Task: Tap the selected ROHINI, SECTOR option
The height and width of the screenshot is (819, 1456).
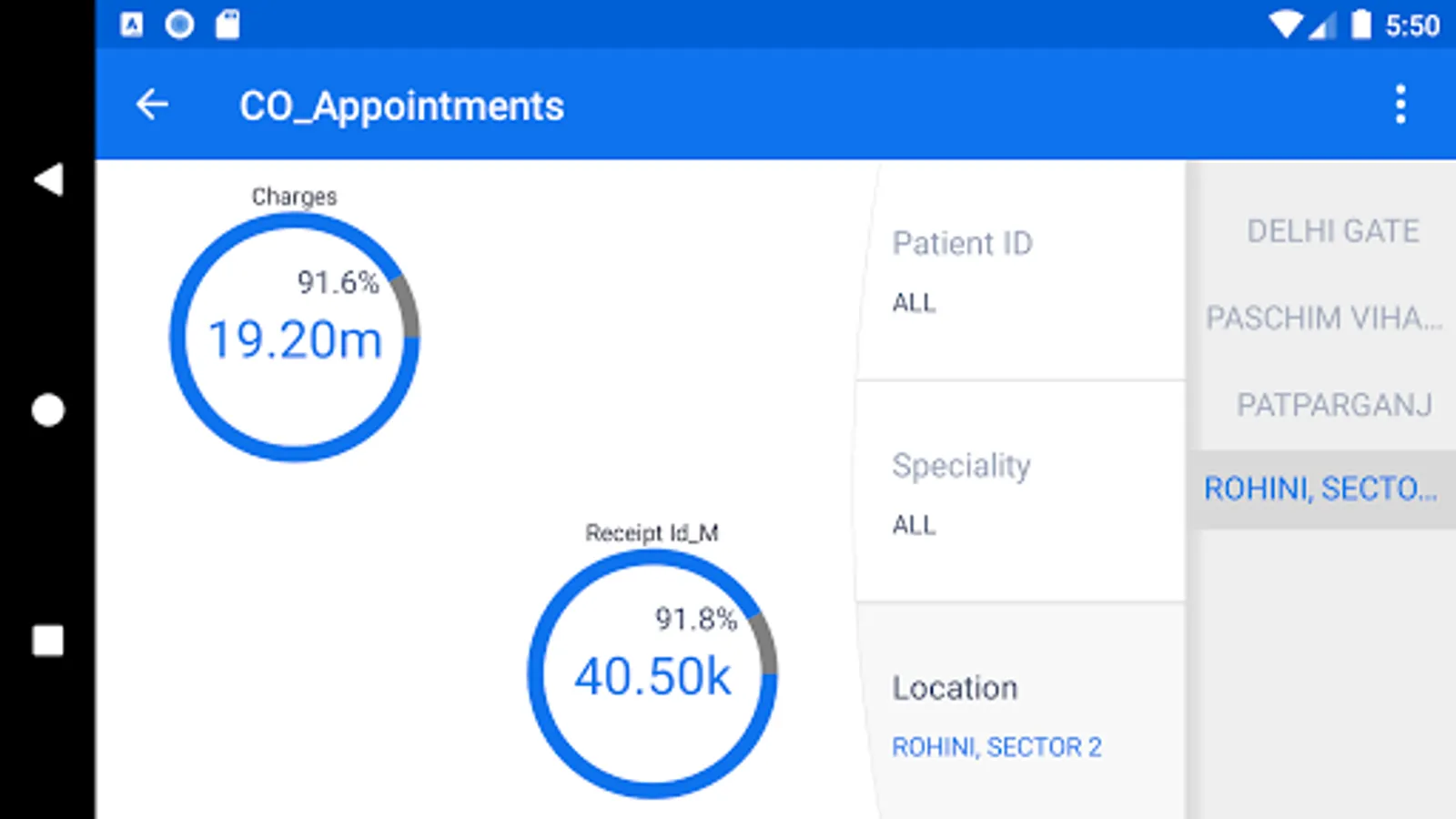Action: 1321,489
